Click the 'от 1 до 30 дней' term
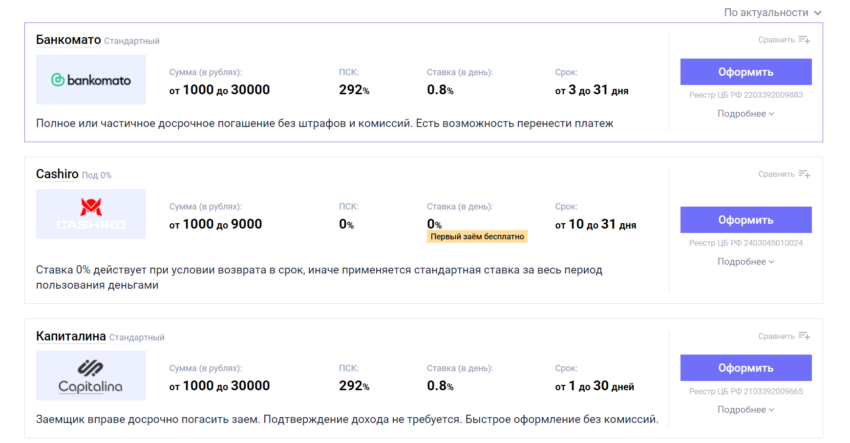The height and width of the screenshot is (443, 850). [594, 386]
